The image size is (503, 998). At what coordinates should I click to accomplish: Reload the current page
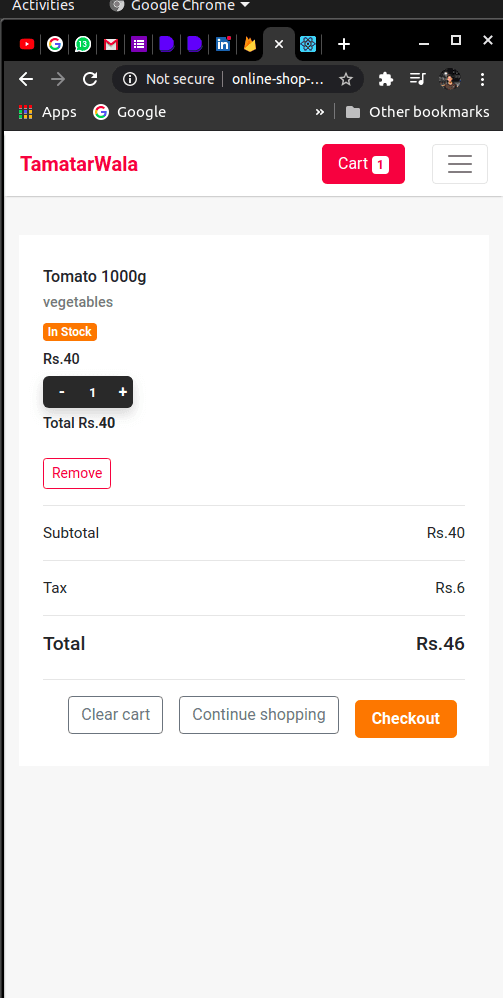coord(90,79)
